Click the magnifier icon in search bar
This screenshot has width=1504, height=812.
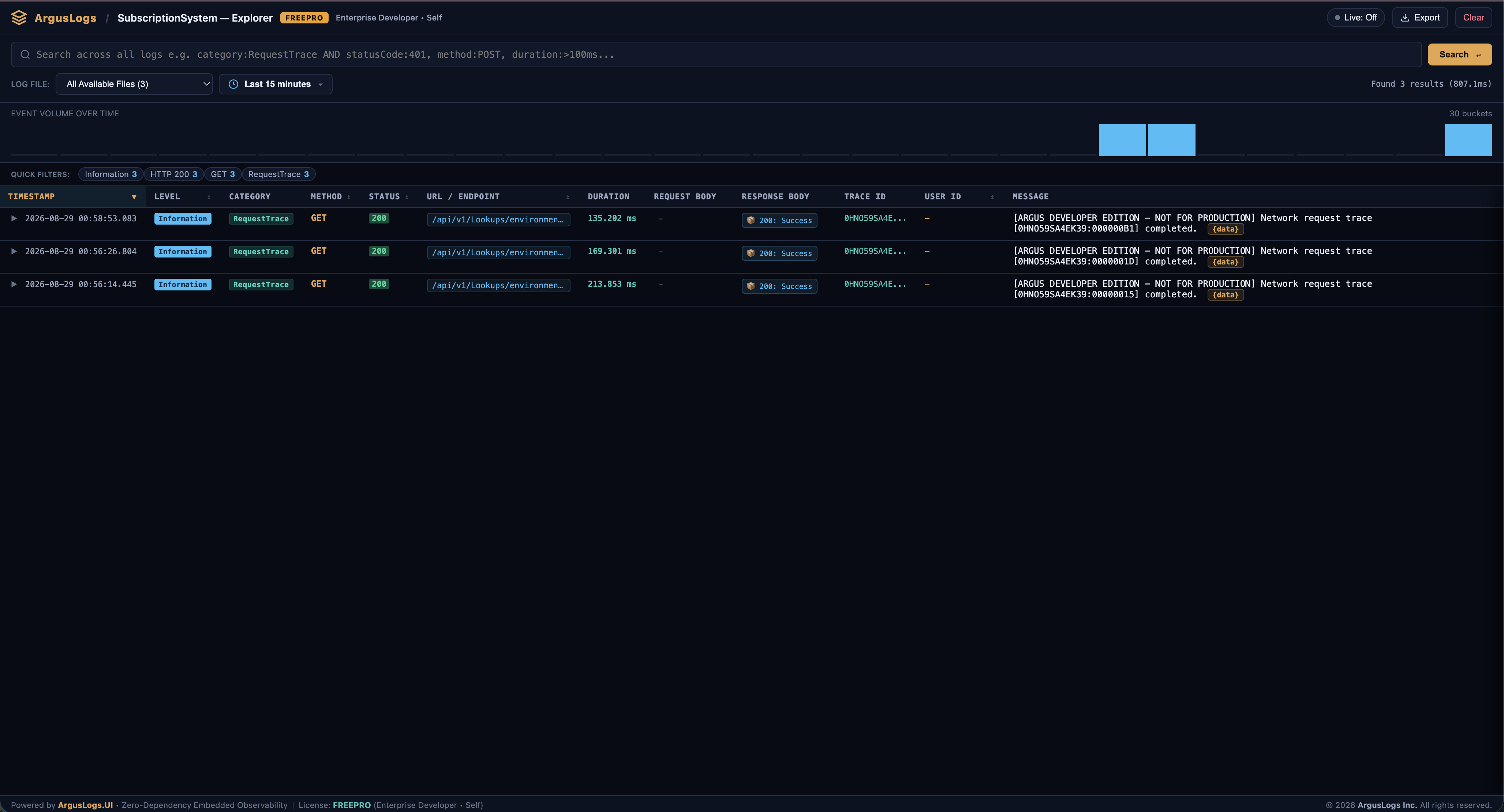(25, 54)
